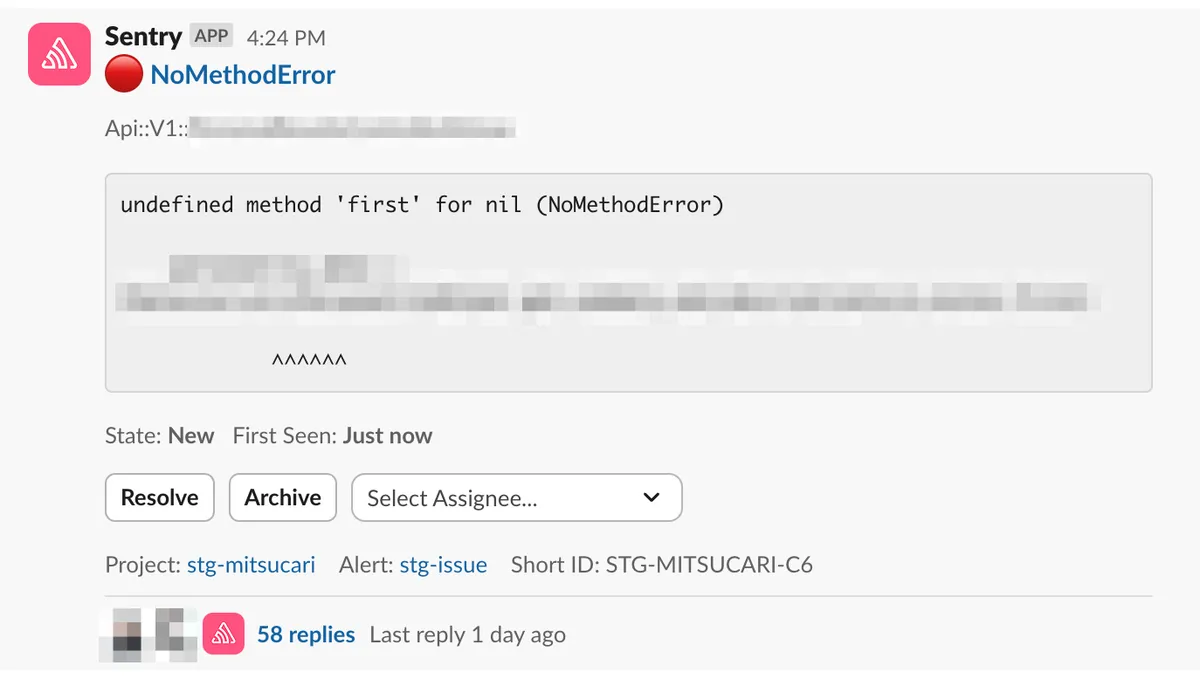
Task: Click the small Sentry icon beside replies
Action: tap(224, 634)
